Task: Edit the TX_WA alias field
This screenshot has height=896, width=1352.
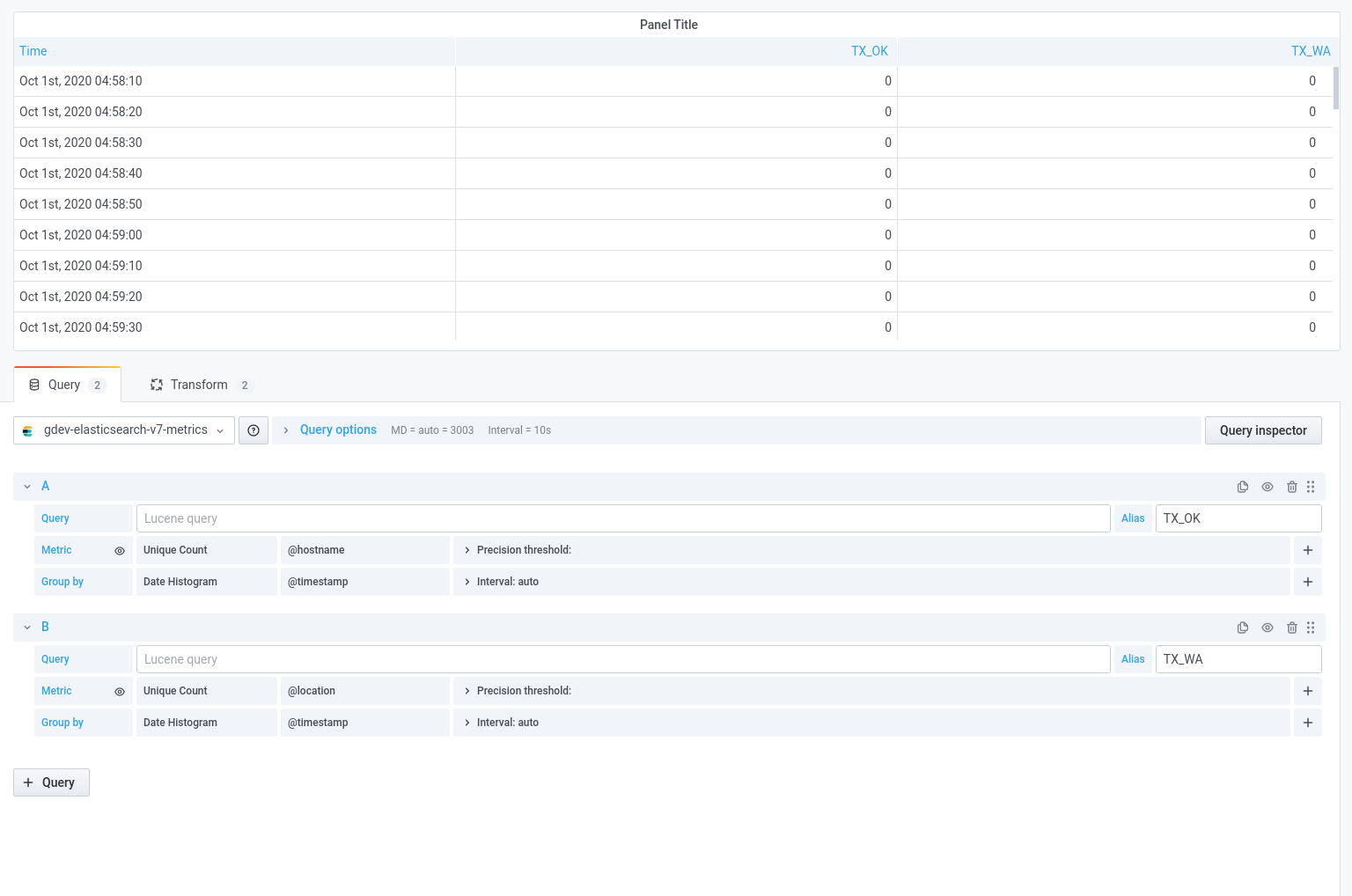Action: (x=1238, y=659)
